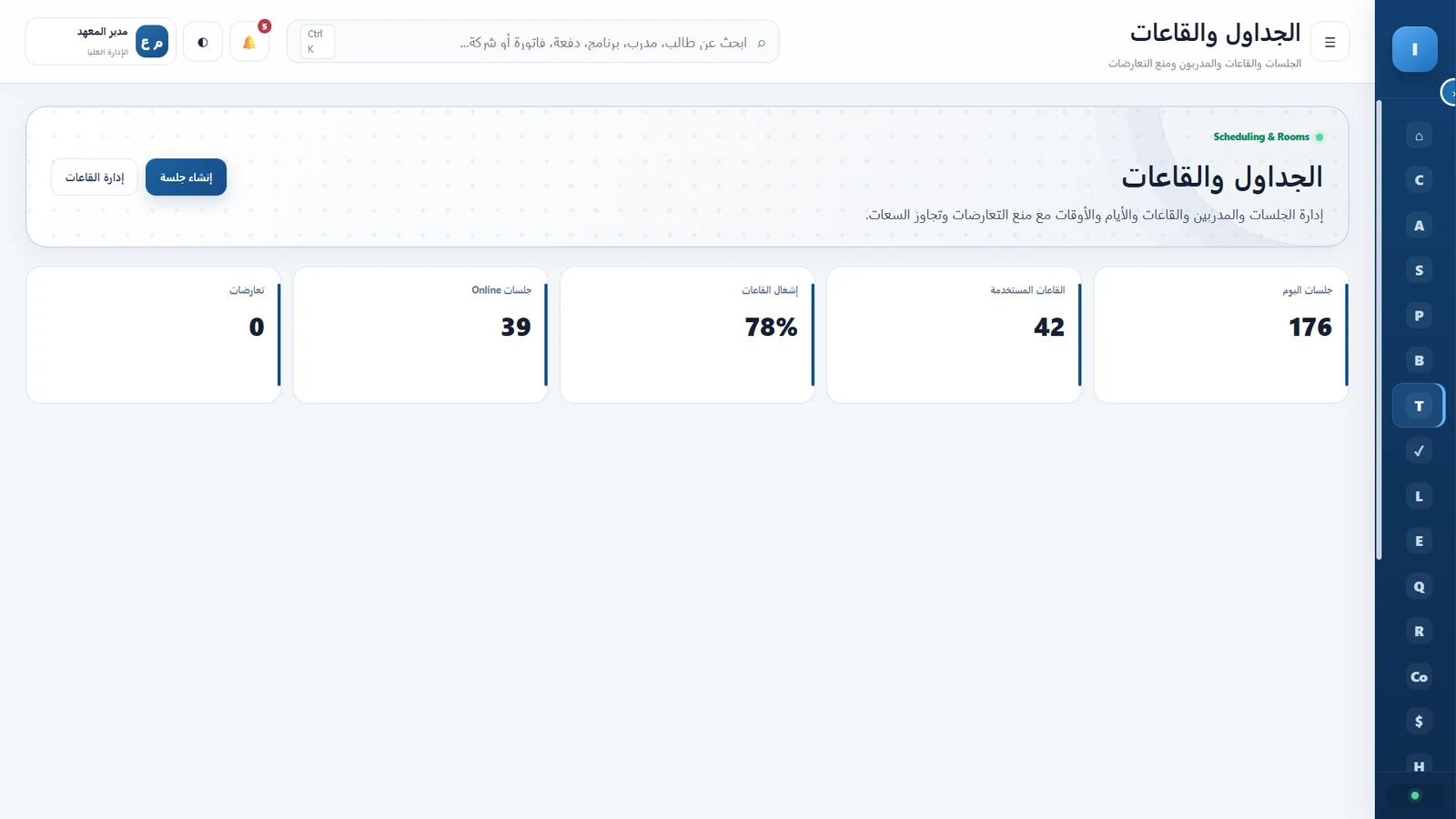The width and height of the screenshot is (1456, 819).
Task: Select the Co sidebar item
Action: pos(1418,676)
